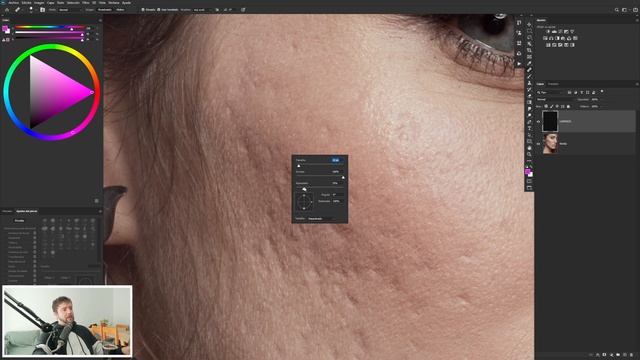Viewport: 640px width, 360px height.
Task: Hide the top black layer
Action: point(538,121)
